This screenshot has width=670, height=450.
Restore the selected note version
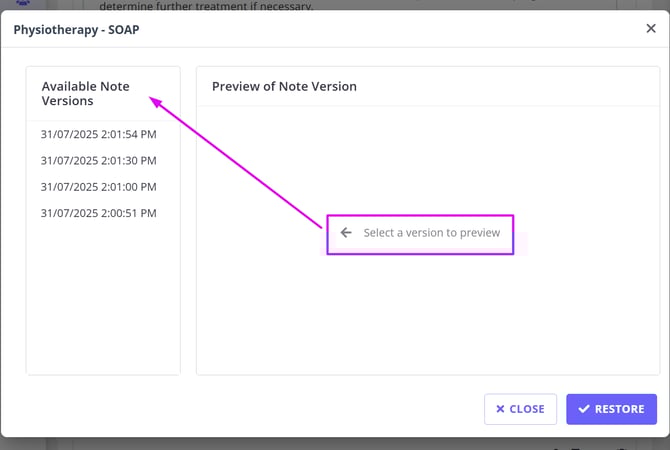click(x=611, y=409)
